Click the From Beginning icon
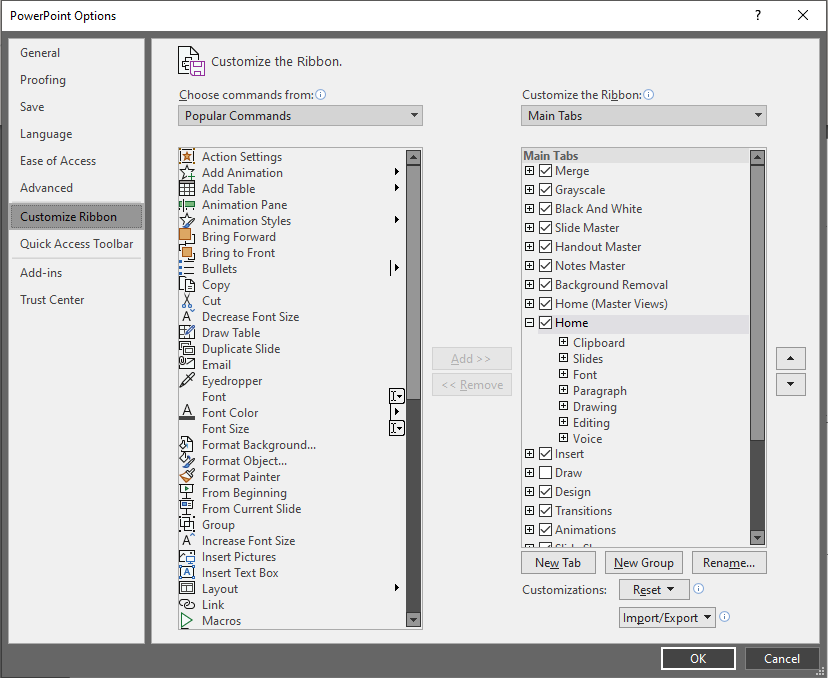828x678 pixels. 187,492
